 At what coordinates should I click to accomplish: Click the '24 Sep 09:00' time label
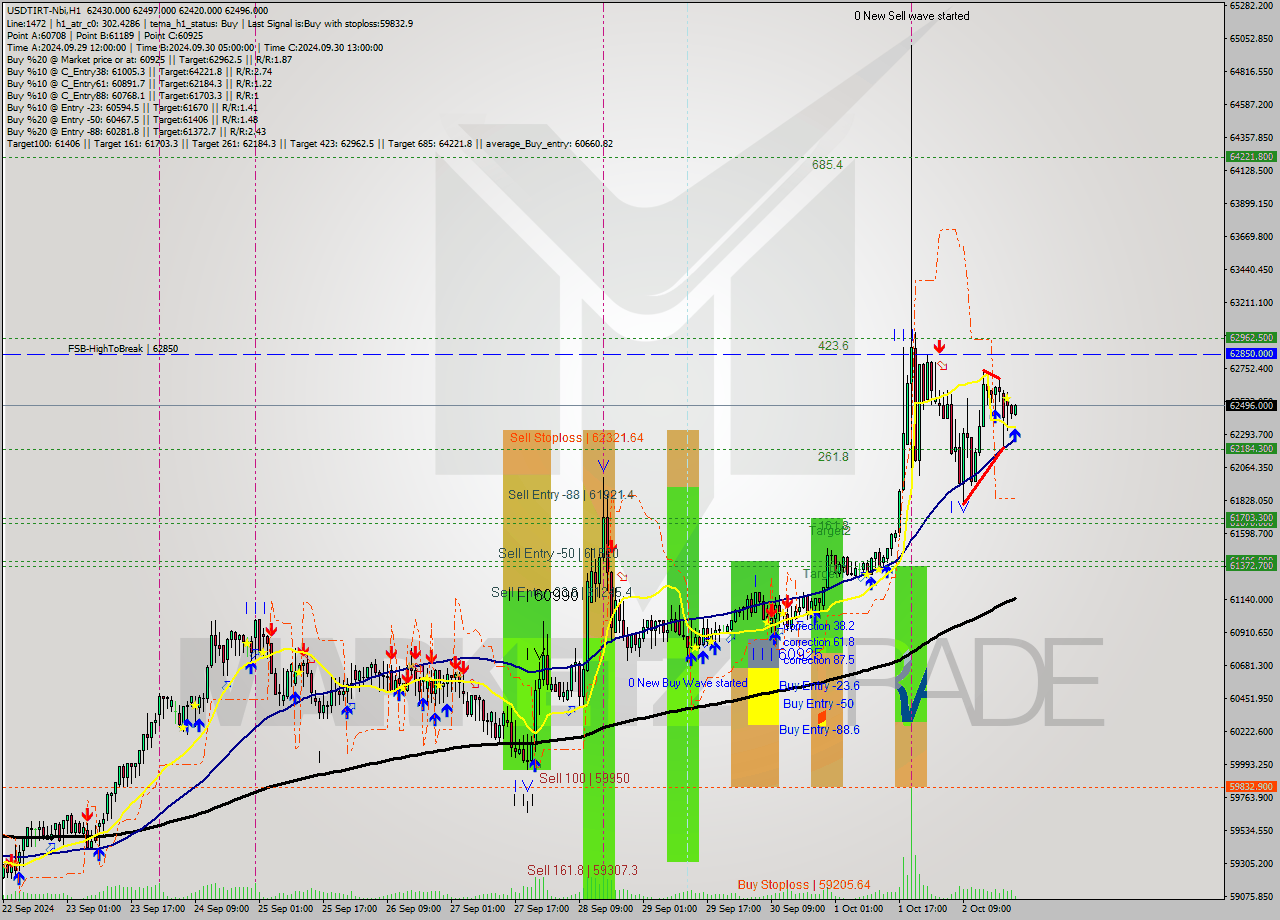click(x=223, y=909)
